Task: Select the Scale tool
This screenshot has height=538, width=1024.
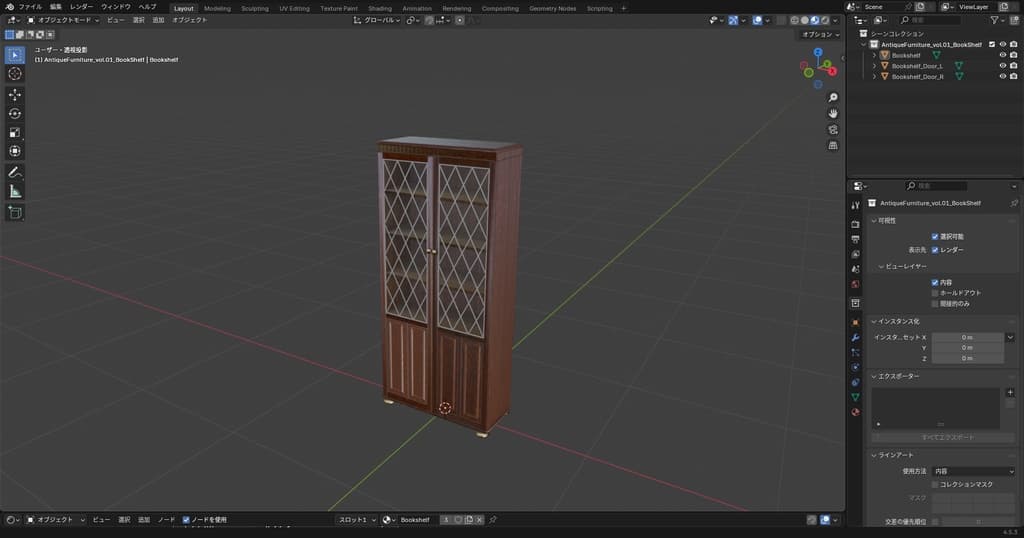Action: click(15, 132)
